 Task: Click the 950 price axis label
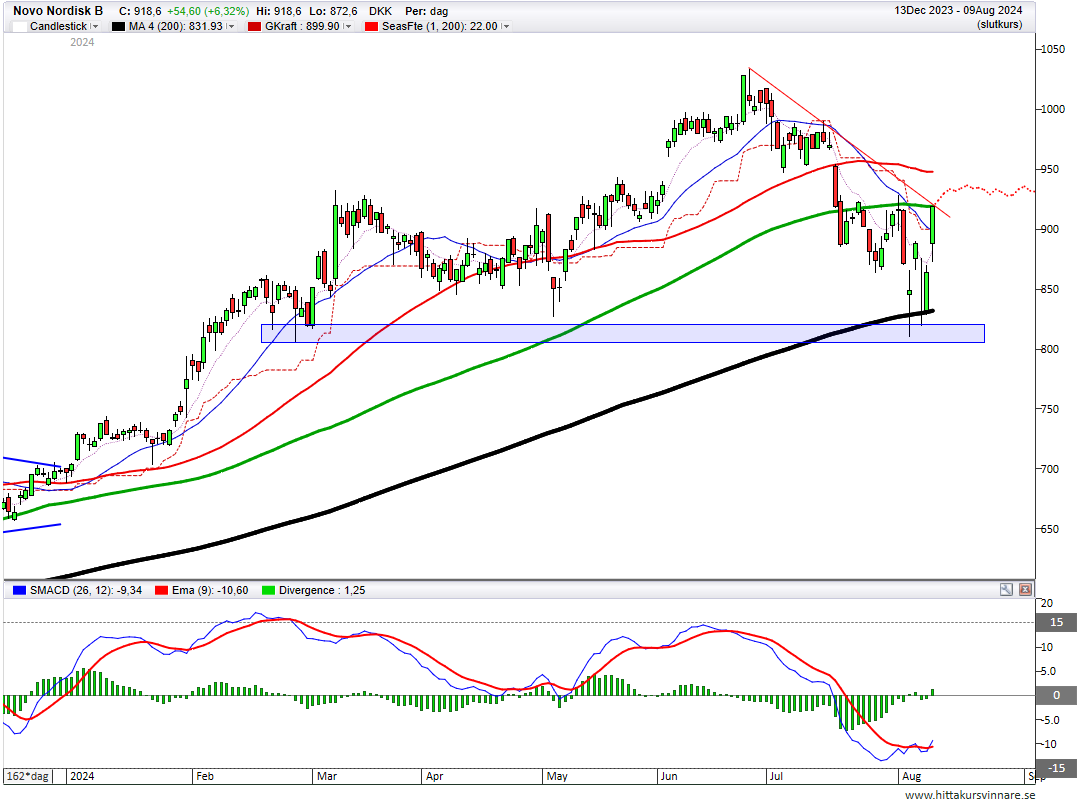point(1050,170)
